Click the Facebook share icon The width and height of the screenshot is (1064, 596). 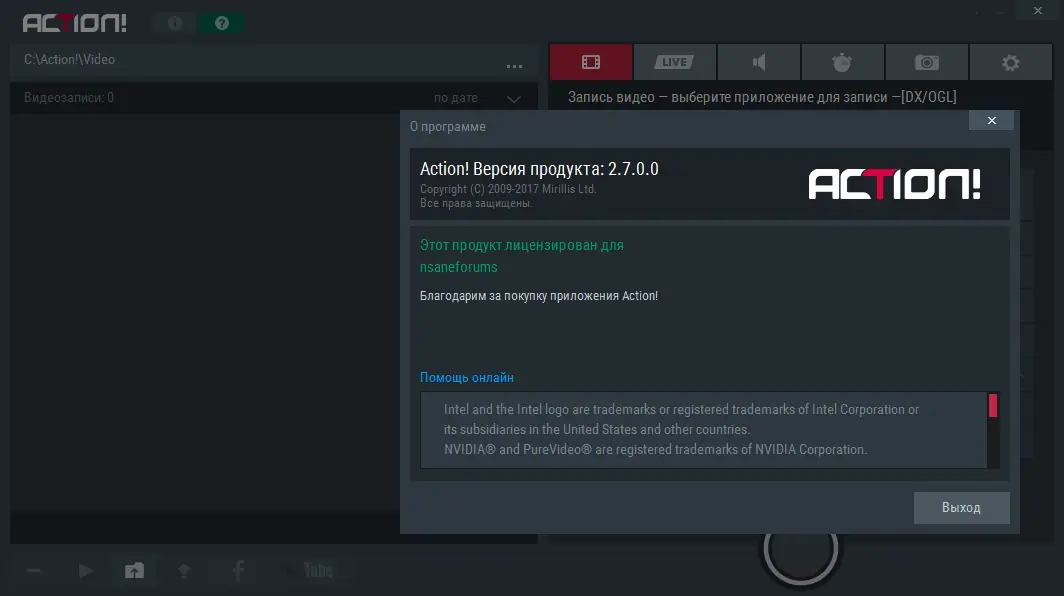pyautogui.click(x=239, y=570)
